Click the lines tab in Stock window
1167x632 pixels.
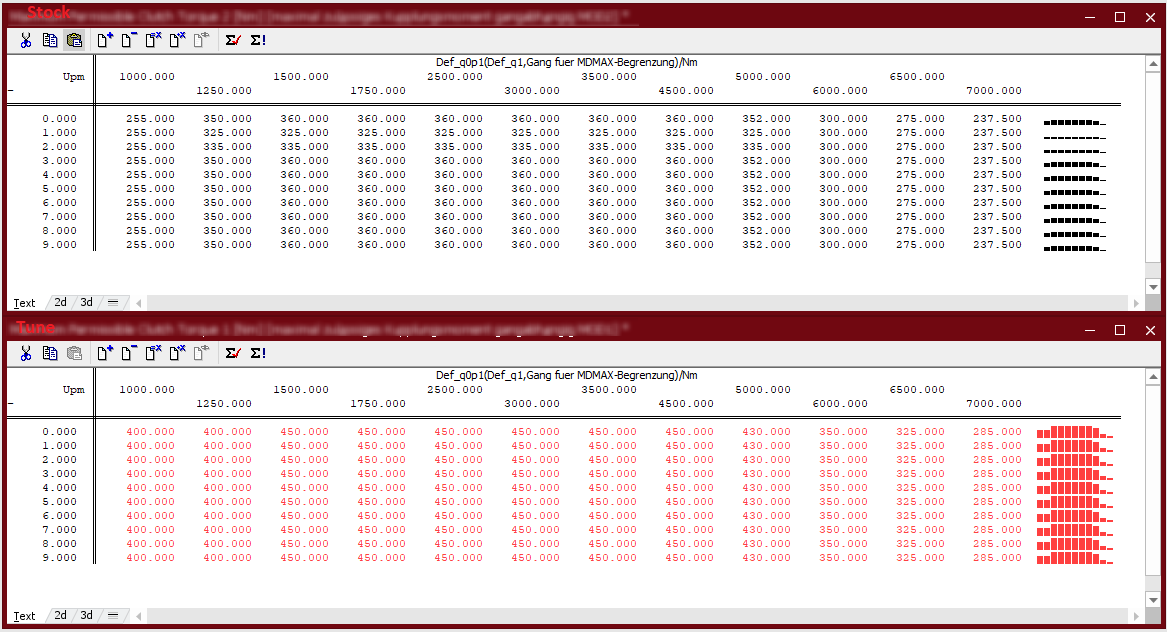(x=113, y=302)
